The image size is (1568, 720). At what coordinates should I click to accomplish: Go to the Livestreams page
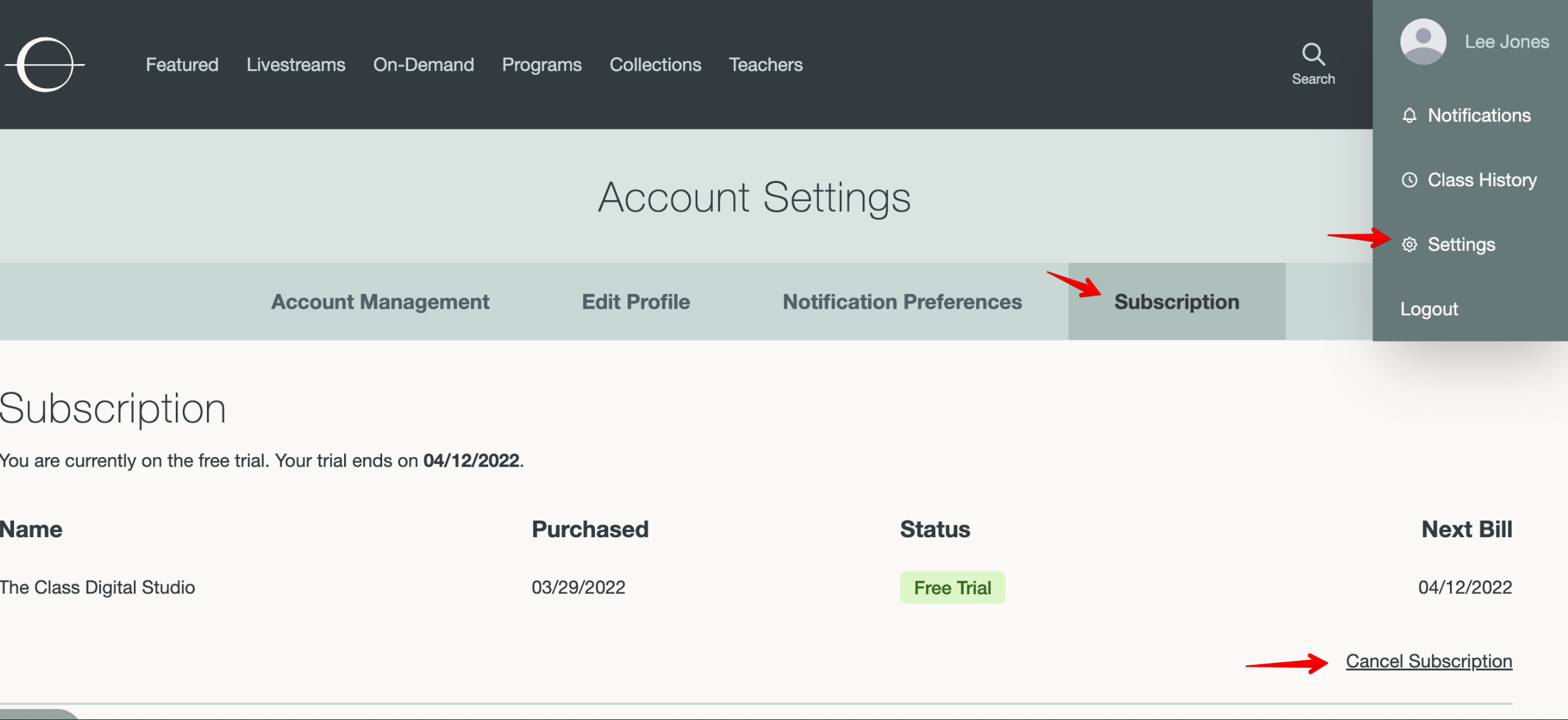296,65
